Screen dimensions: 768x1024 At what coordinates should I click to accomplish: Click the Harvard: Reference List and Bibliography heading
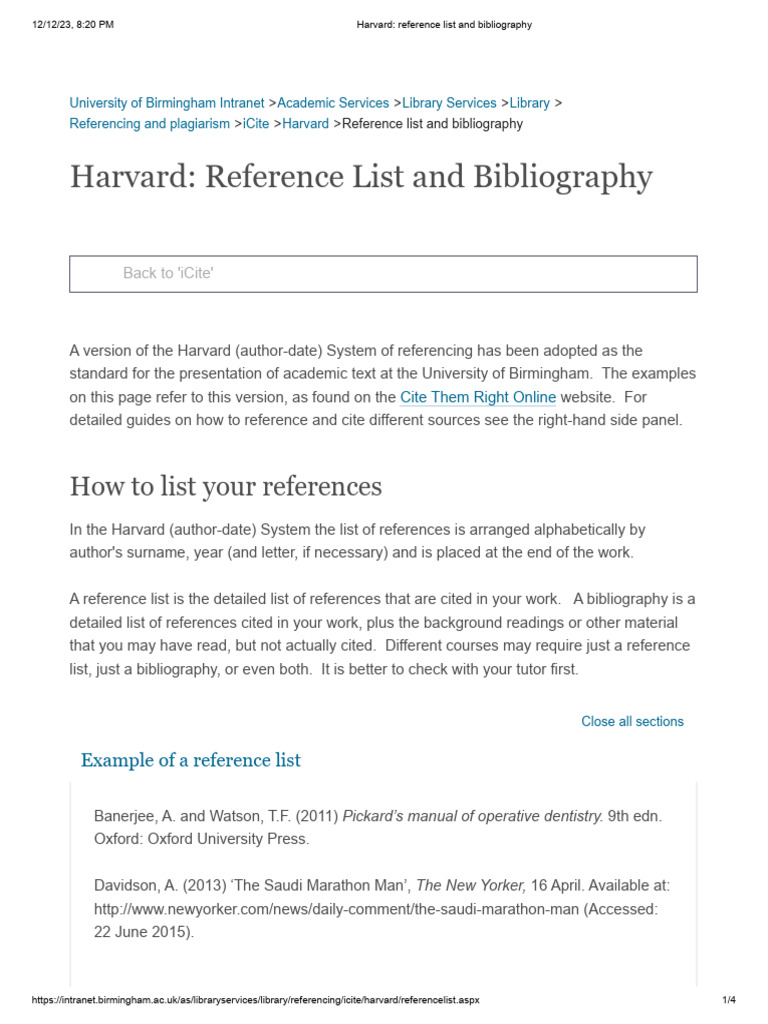(361, 178)
